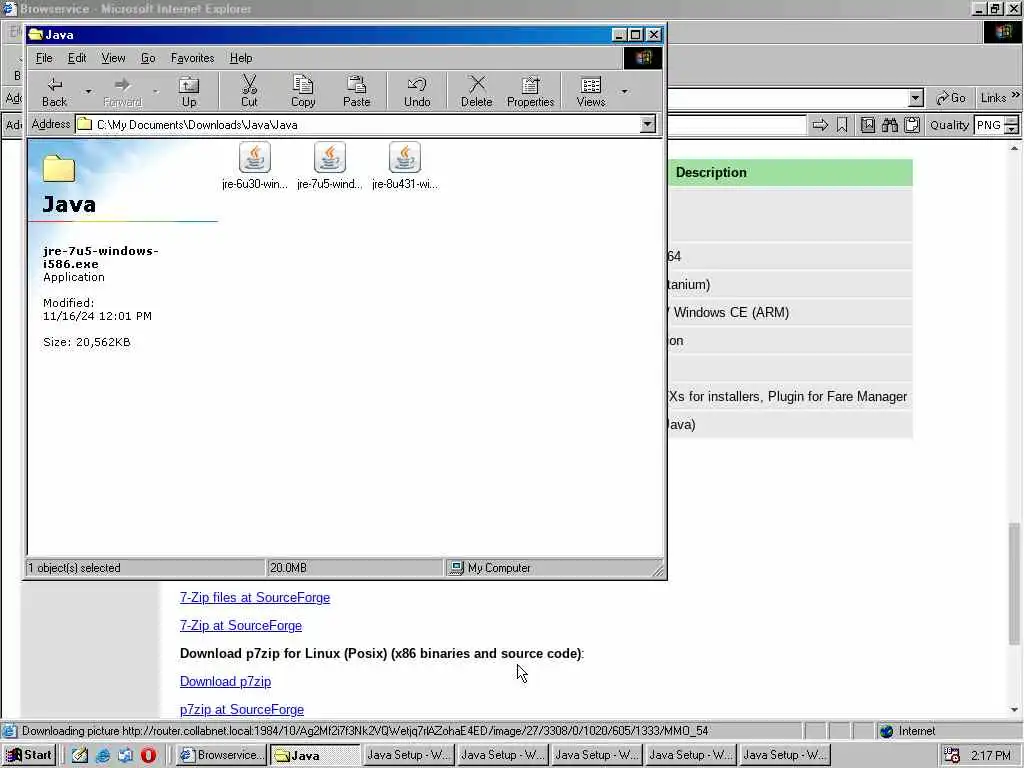The image size is (1024, 768).
Task: Open Back history dropdown arrow
Action: click(x=88, y=91)
